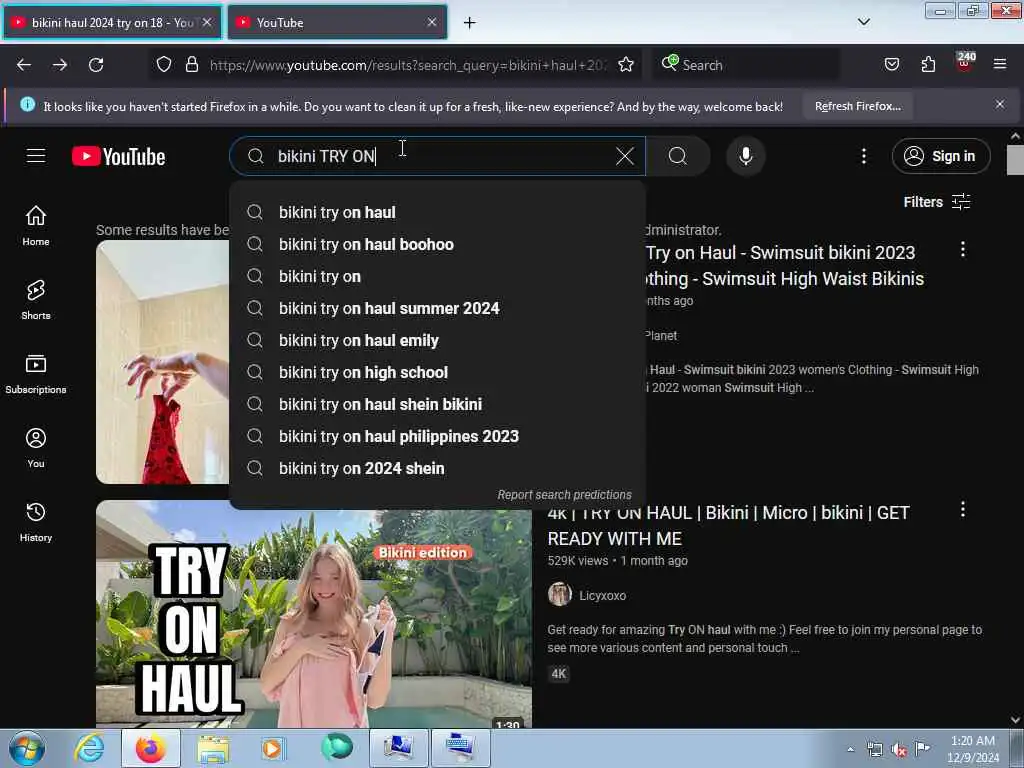Open the YouTube guide hamburger menu
This screenshot has width=1024, height=768.
[x=36, y=156]
